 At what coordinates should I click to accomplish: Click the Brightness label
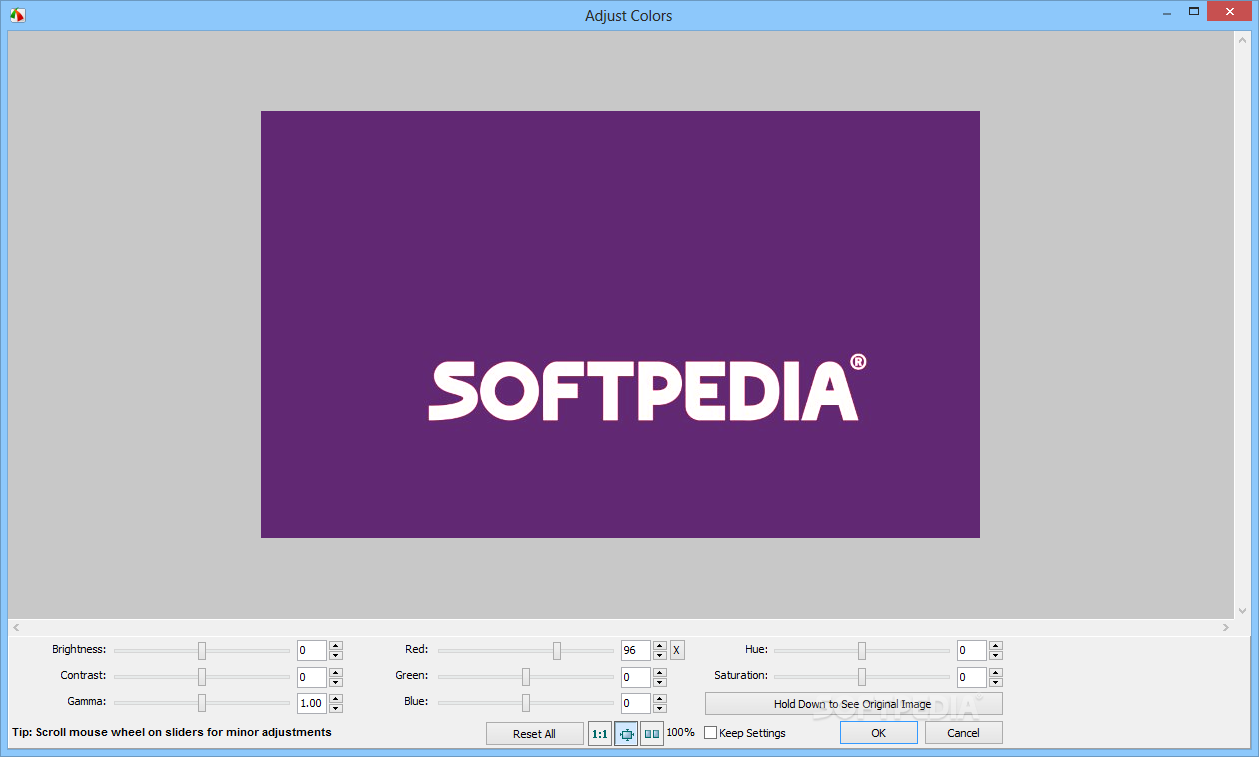79,650
